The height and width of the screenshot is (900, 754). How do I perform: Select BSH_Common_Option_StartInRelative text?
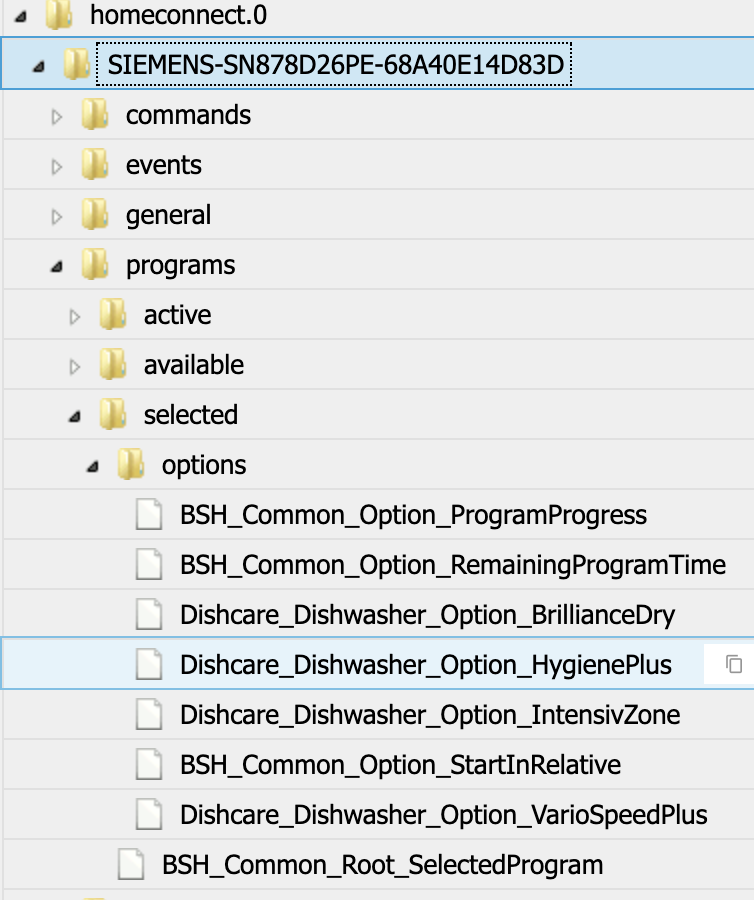point(401,766)
